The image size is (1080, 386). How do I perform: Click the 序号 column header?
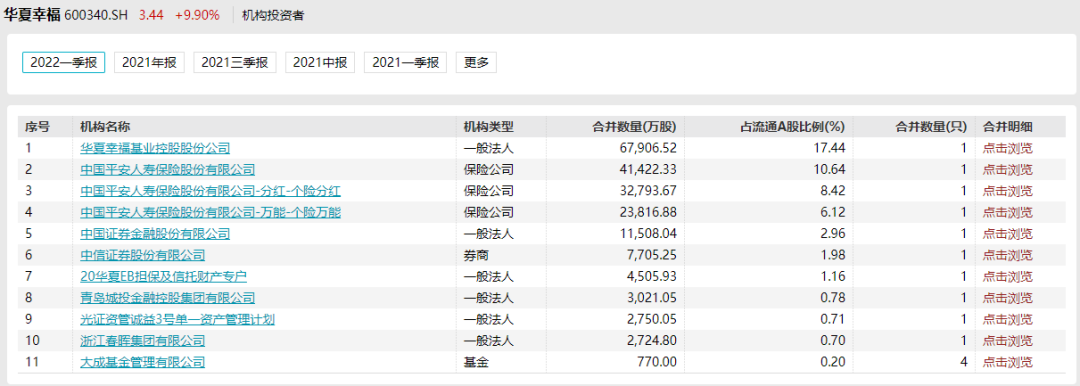[37, 127]
